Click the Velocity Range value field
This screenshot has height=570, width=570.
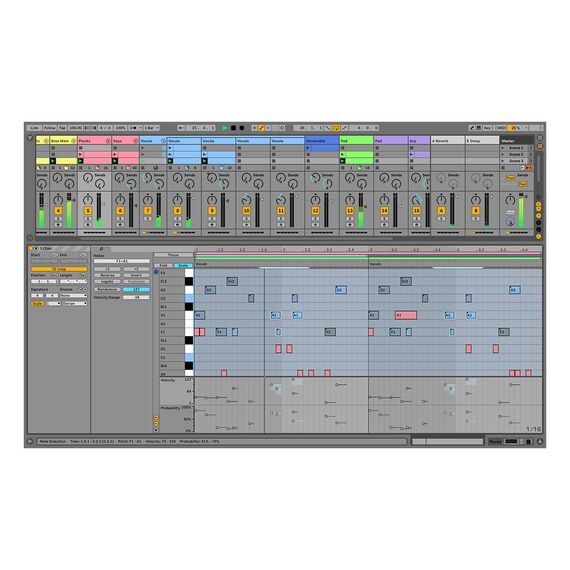tap(136, 297)
